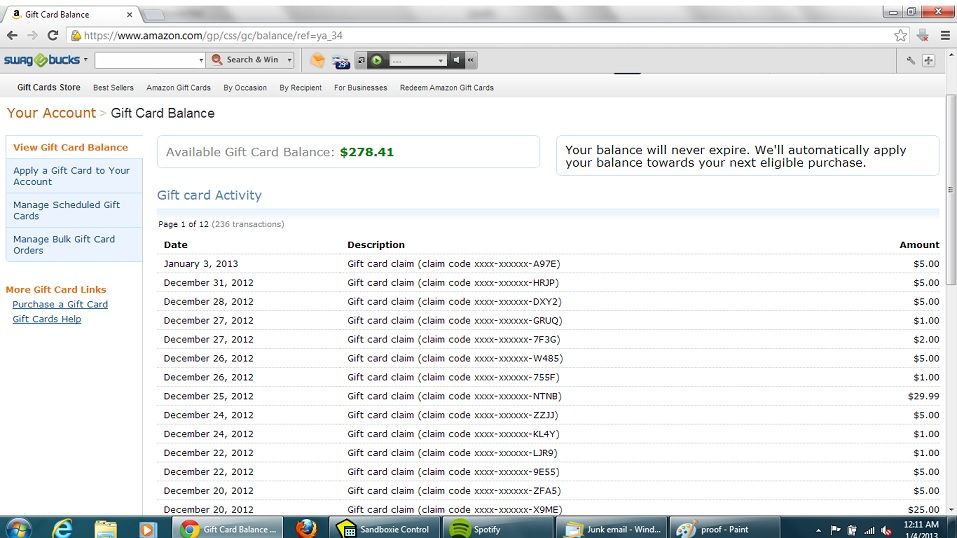Open the toolbar wrench options icon

tap(911, 60)
